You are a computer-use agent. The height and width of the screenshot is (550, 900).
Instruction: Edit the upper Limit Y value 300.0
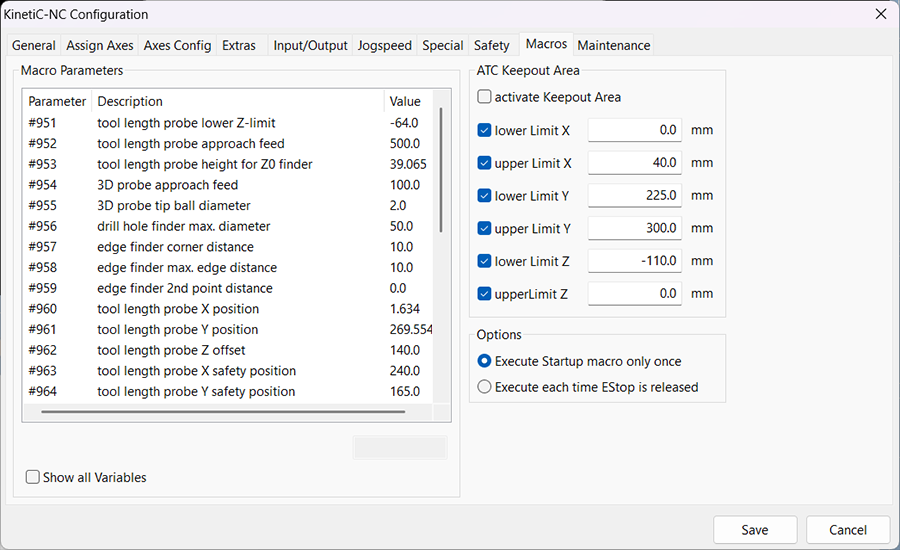[635, 228]
